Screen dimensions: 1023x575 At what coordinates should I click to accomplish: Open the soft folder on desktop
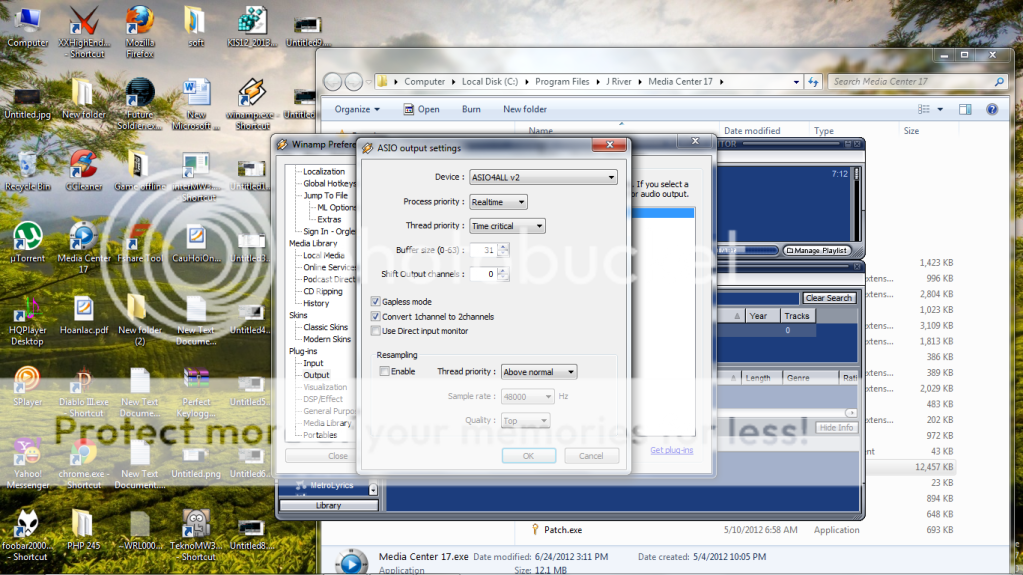[195, 26]
